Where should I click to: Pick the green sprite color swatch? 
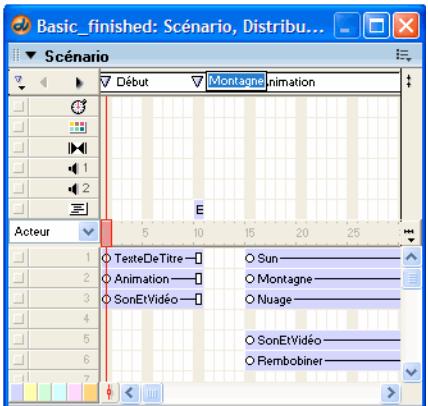click(45, 393)
